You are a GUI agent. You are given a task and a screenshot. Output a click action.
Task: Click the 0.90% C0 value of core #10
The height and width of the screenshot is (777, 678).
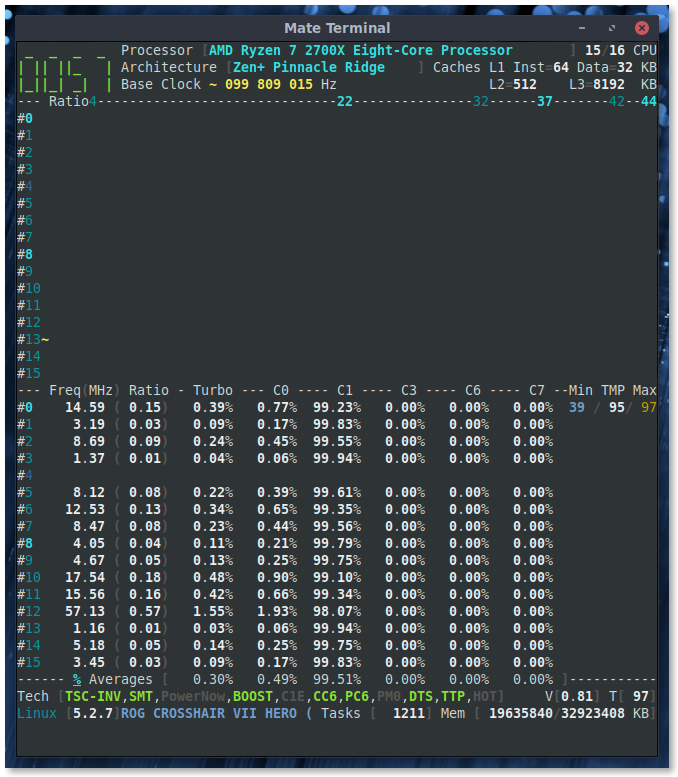277,577
